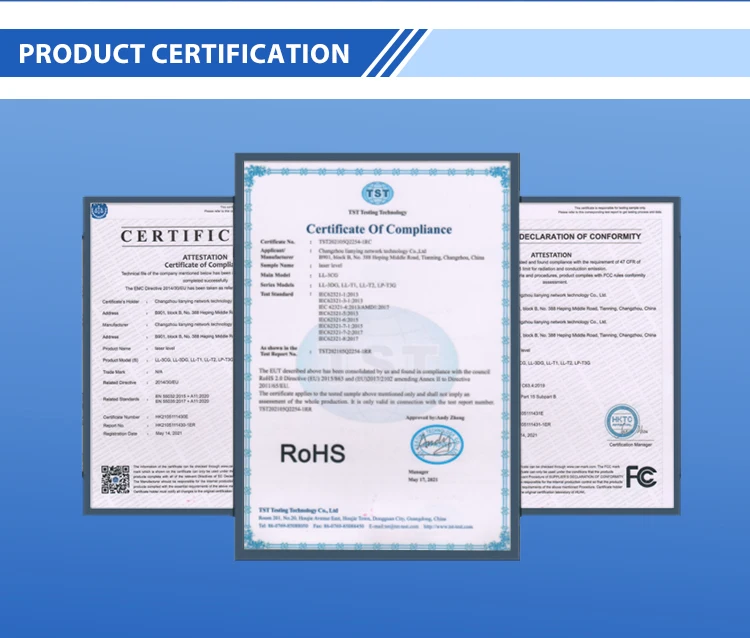This screenshot has height=638, width=750.
Task: Click "Test Standard" label on center certificate
Action: pyautogui.click(x=277, y=294)
